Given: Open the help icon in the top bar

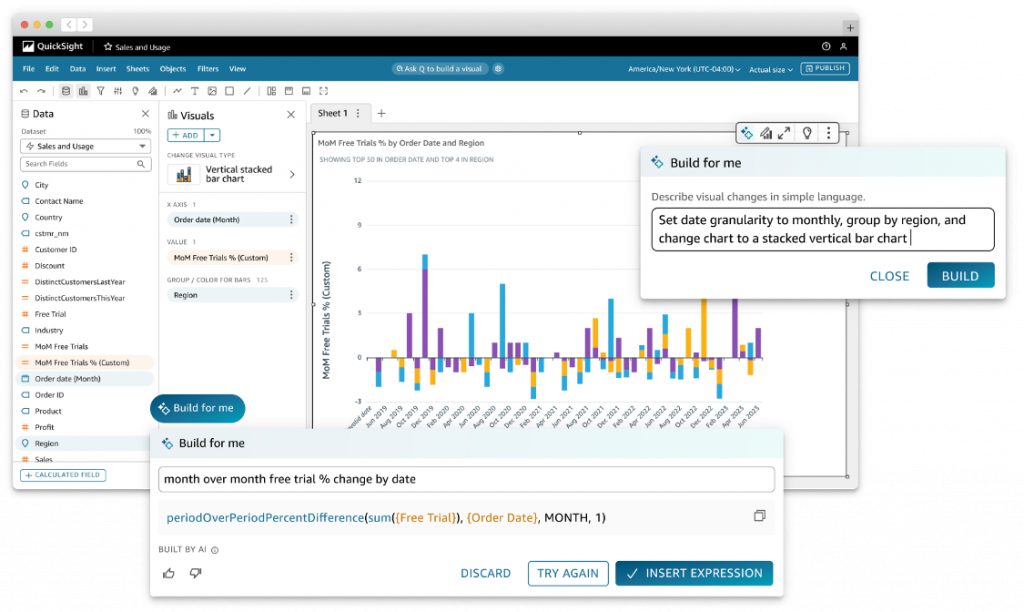Looking at the screenshot, I should [x=826, y=46].
